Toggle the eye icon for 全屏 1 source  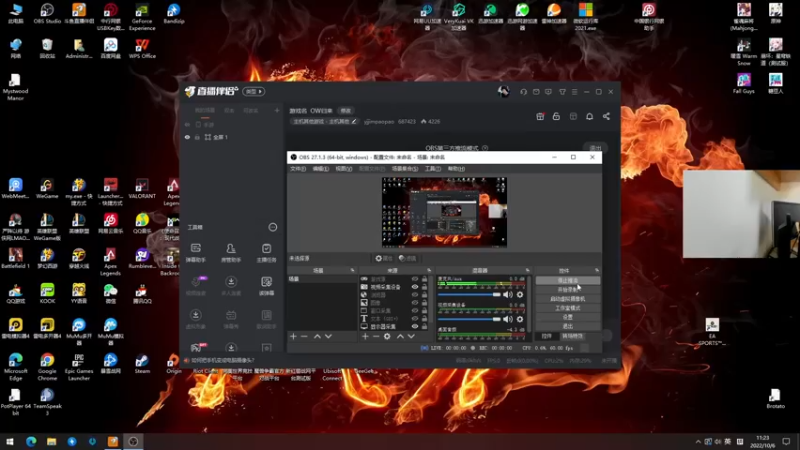point(187,137)
